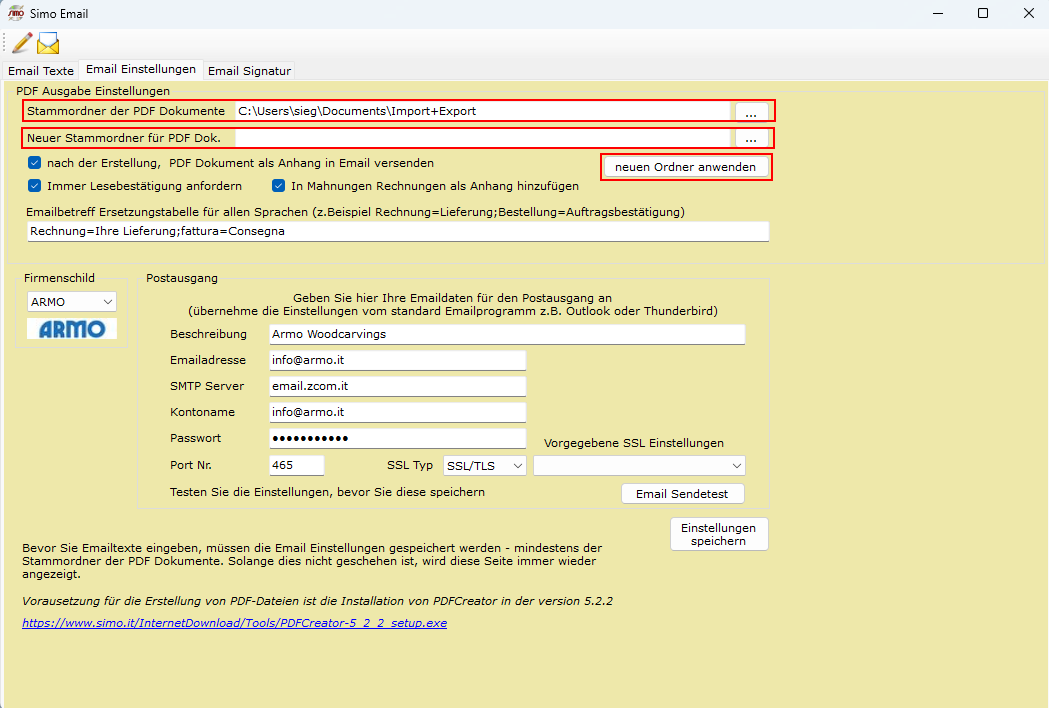Click Einstellungen speichern button
1049x708 pixels.
coord(718,534)
